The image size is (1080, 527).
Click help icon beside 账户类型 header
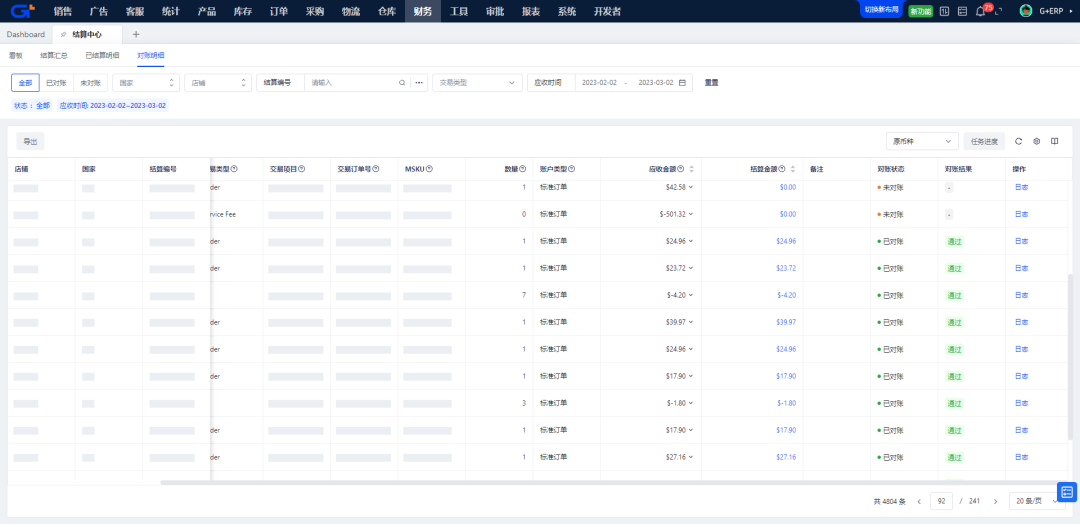click(572, 169)
